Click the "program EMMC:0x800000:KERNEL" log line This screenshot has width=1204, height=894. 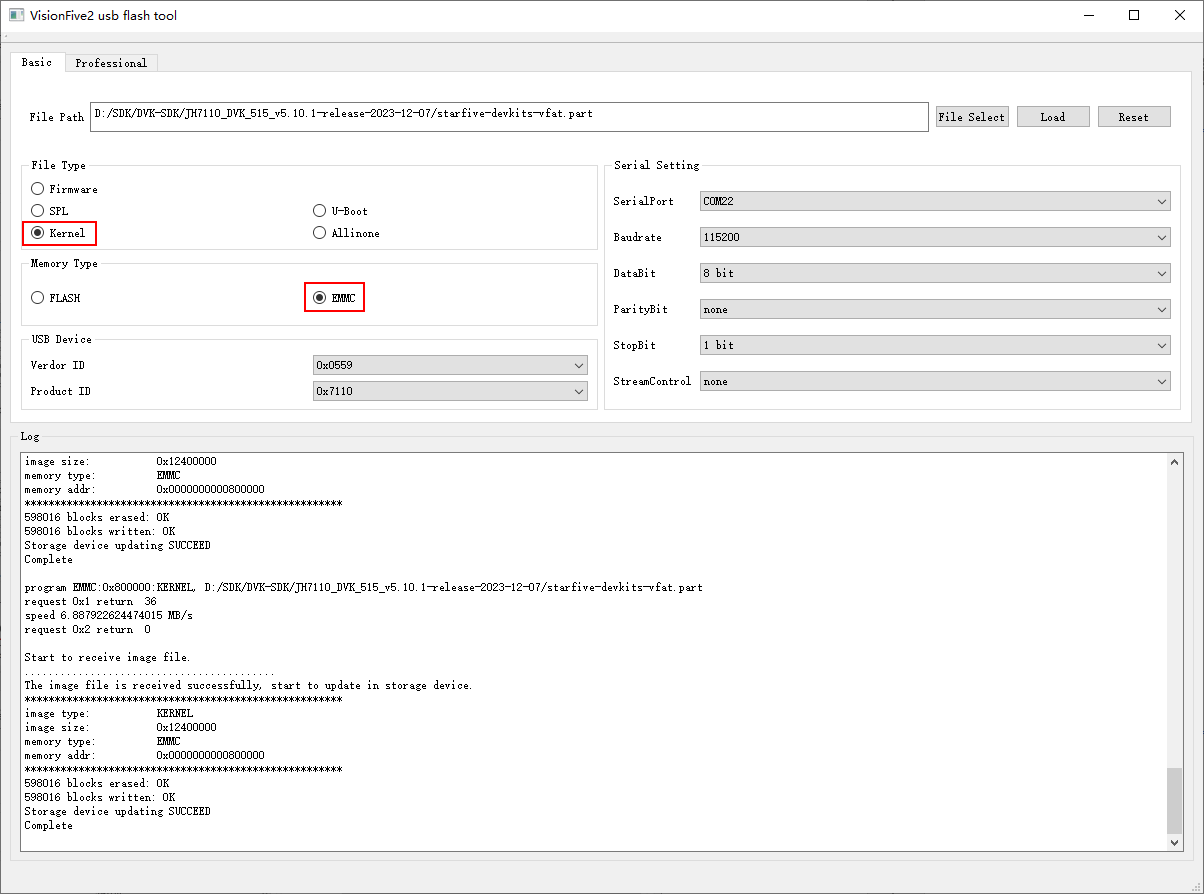(363, 588)
